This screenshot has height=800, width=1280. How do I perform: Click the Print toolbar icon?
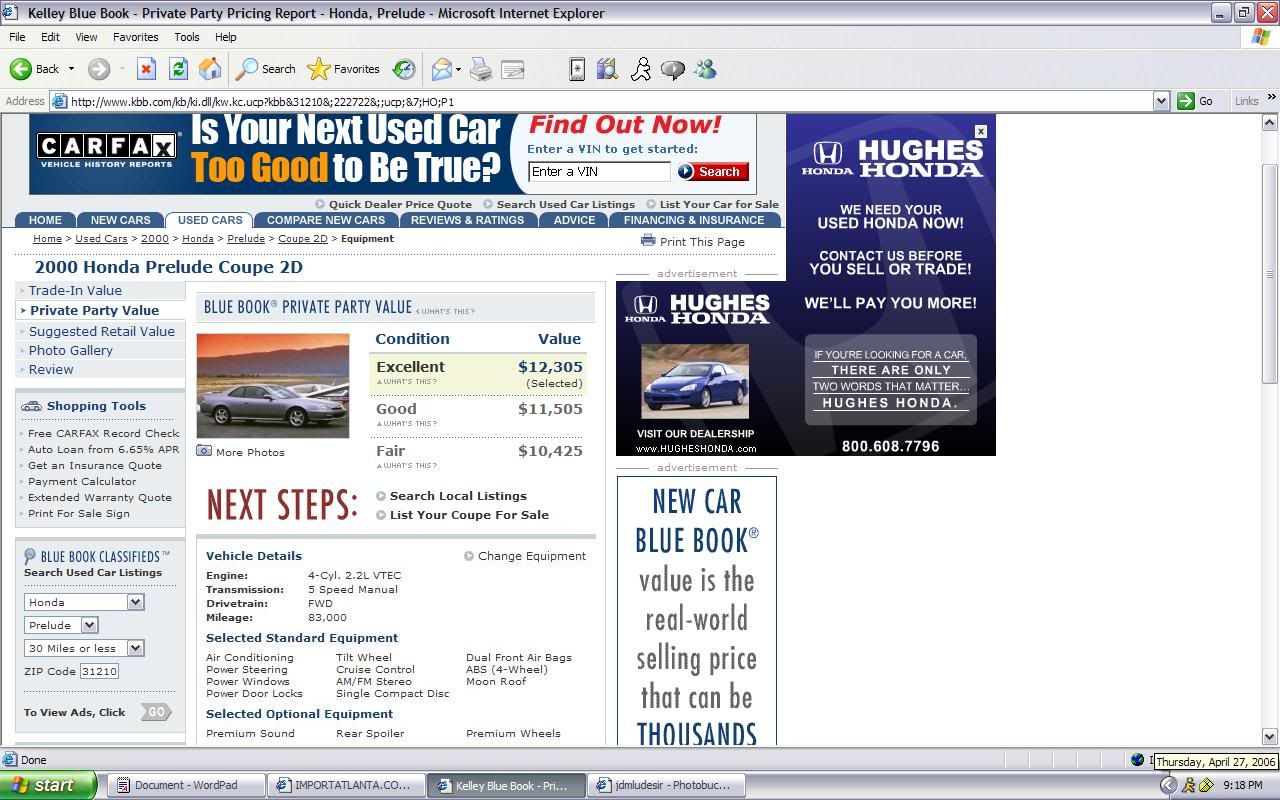click(x=481, y=69)
